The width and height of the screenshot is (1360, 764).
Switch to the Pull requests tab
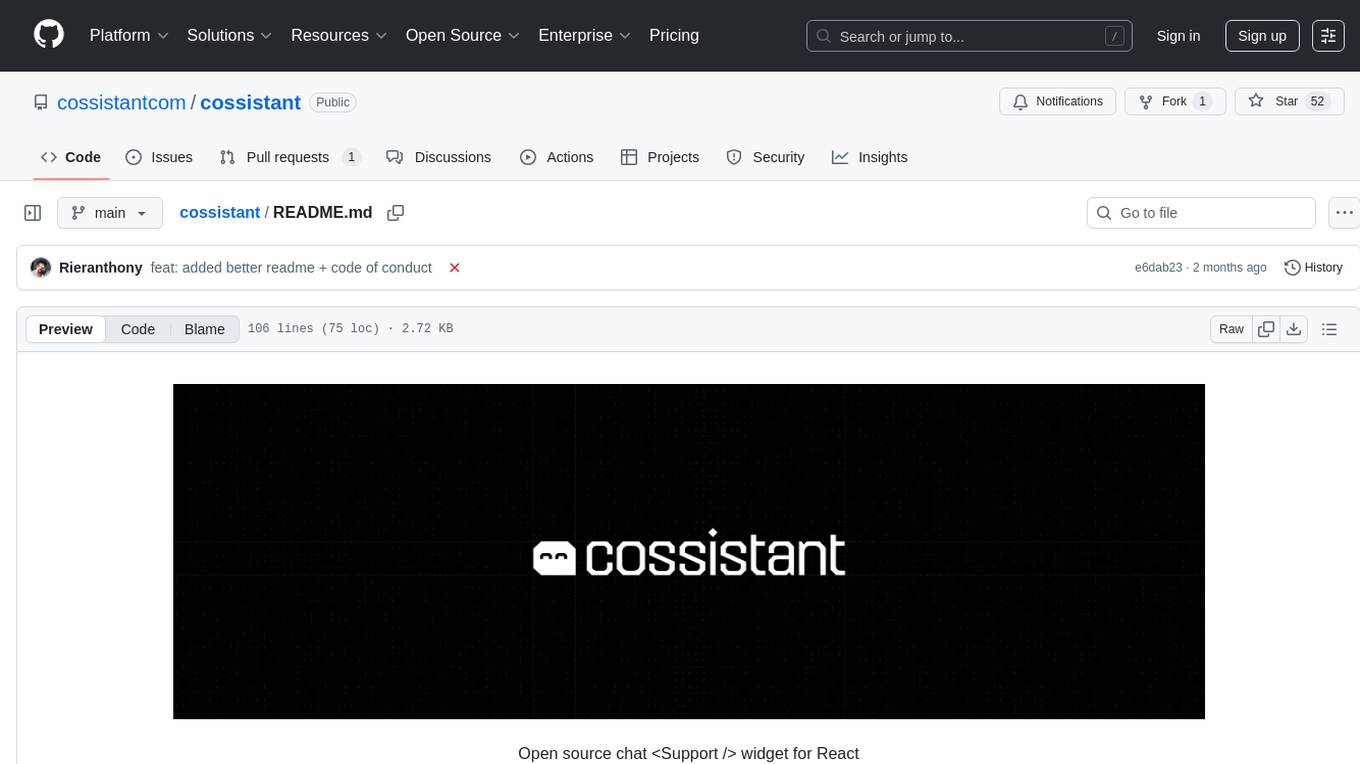click(x=290, y=157)
